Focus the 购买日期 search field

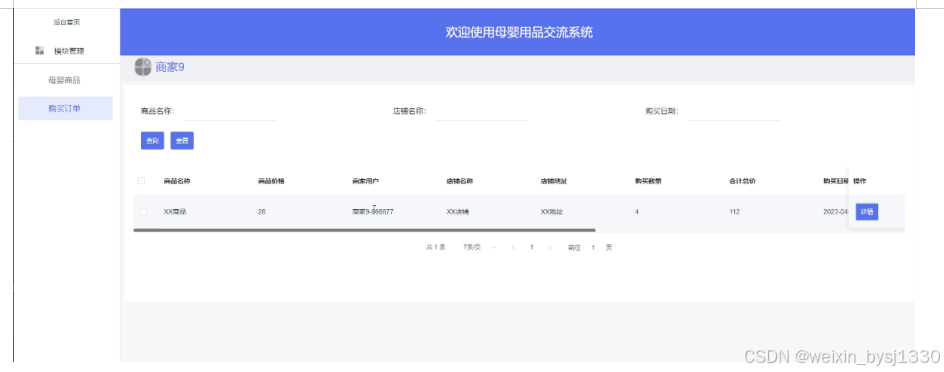(x=734, y=111)
